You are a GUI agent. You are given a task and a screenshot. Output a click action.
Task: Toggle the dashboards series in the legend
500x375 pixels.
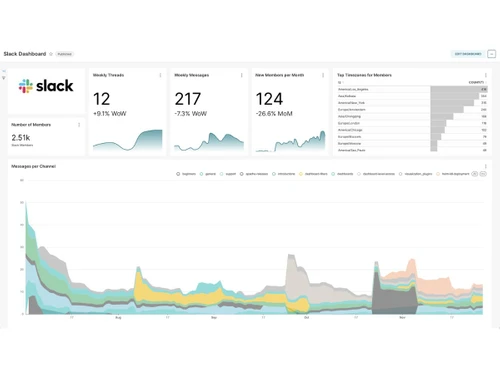click(342, 174)
